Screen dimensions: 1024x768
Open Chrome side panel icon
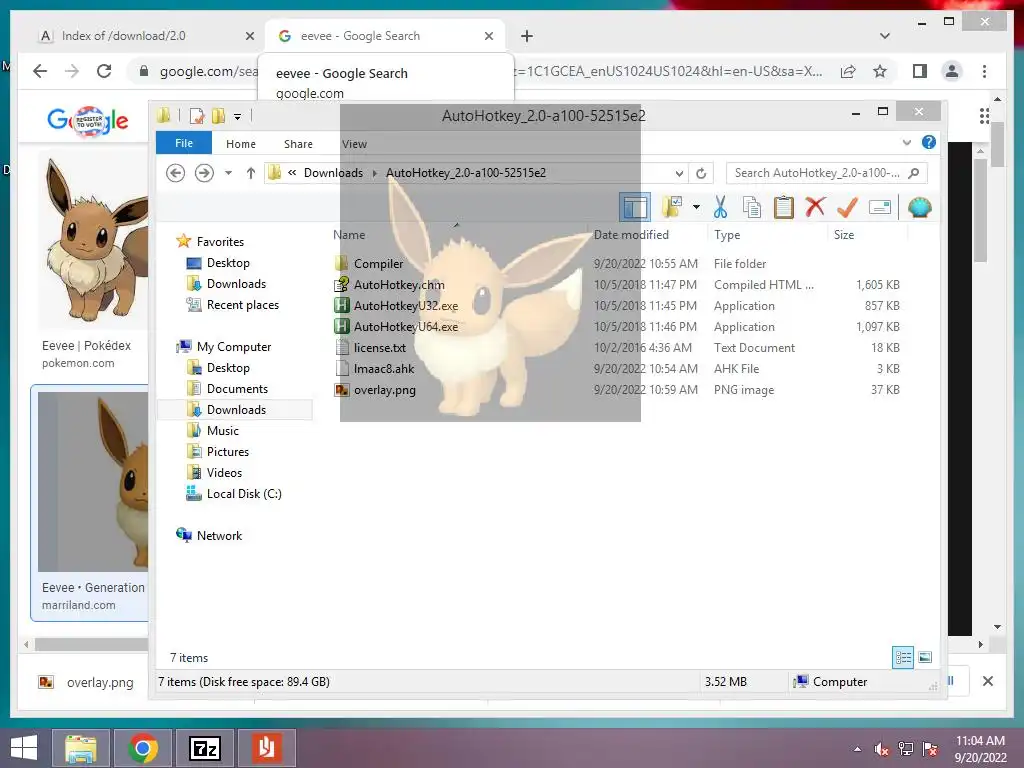[920, 71]
